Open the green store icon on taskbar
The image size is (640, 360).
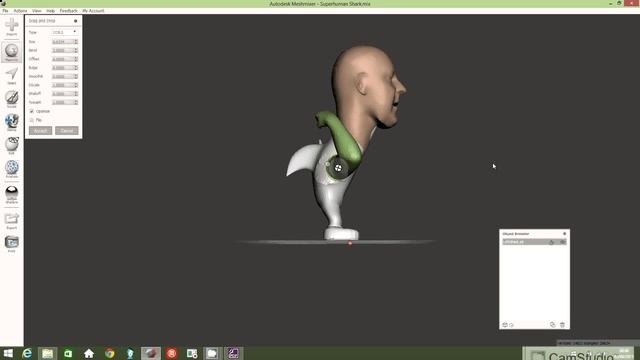pos(68,353)
